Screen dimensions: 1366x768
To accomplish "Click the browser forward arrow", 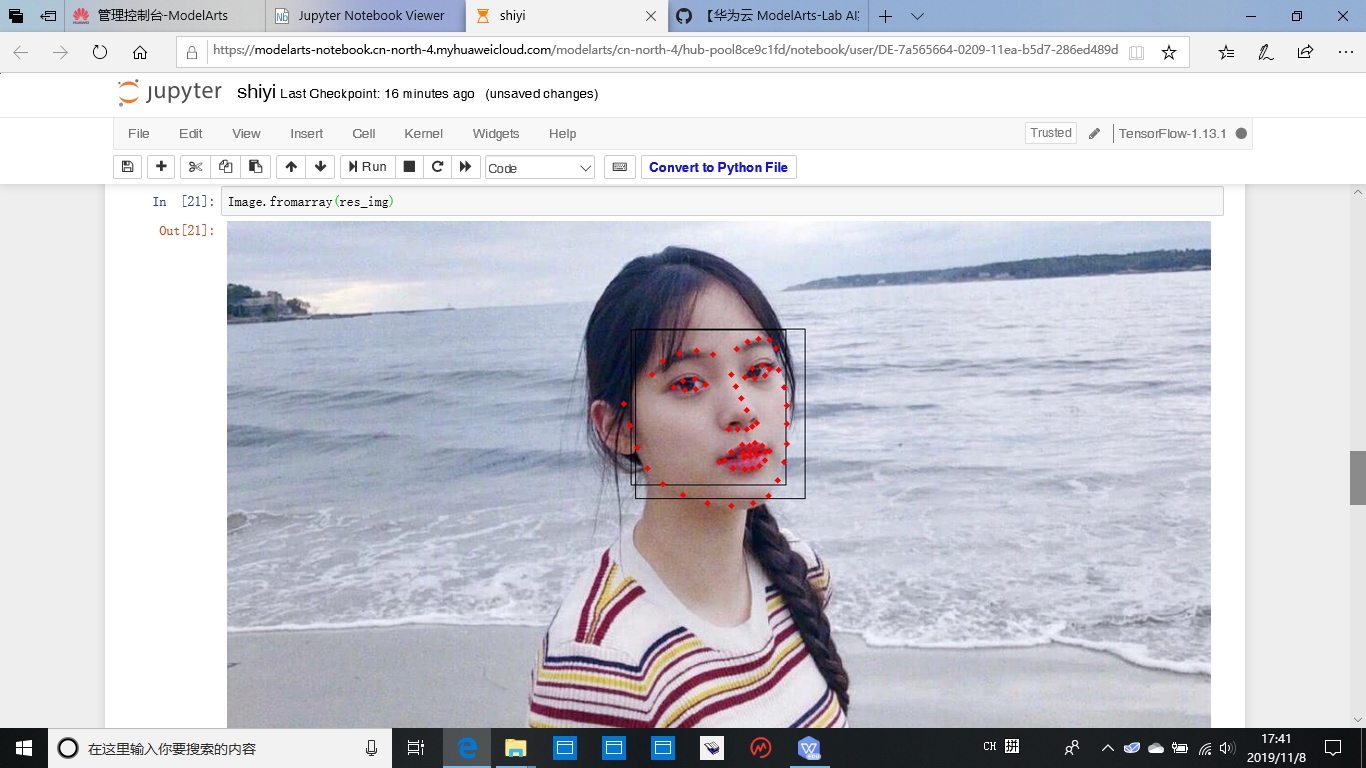I will tap(60, 52).
